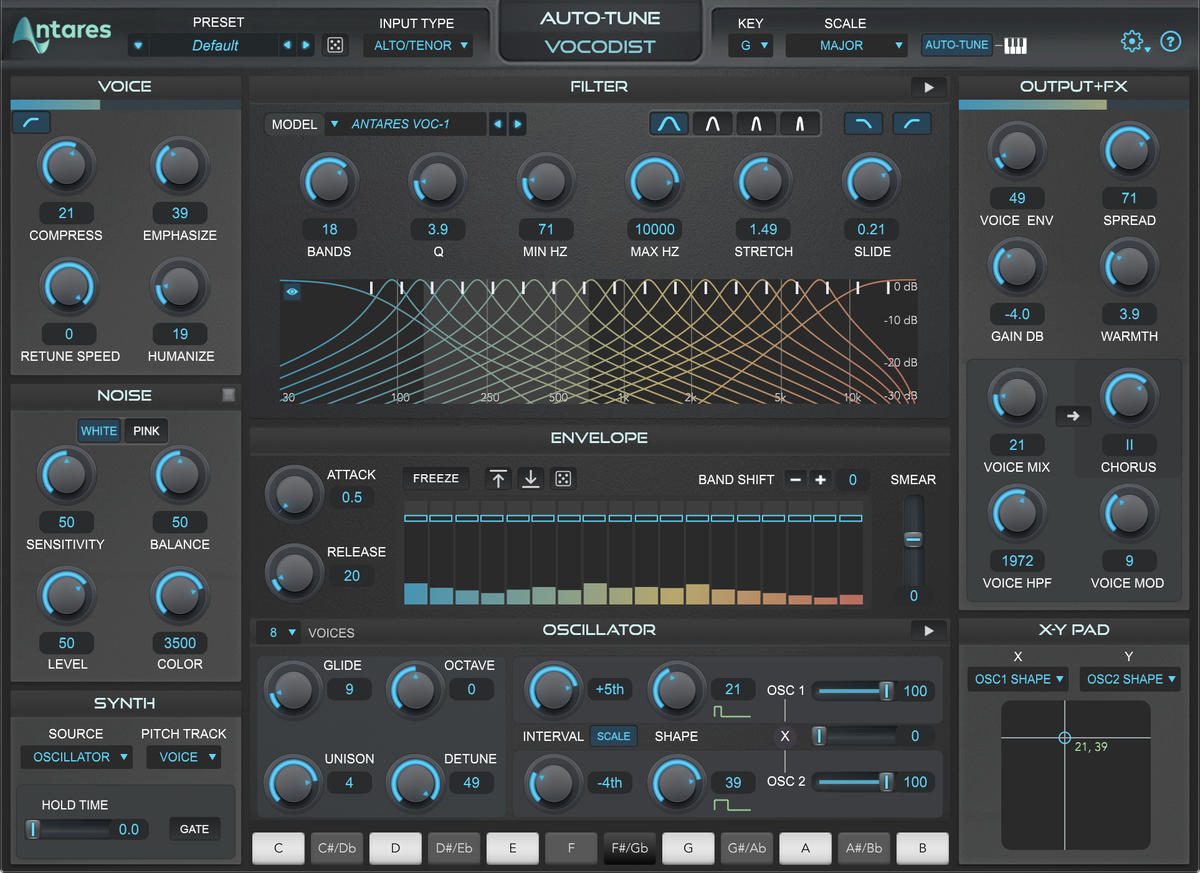Open the Scale dropdown showing Major
This screenshot has width=1200, height=873.
846,45
